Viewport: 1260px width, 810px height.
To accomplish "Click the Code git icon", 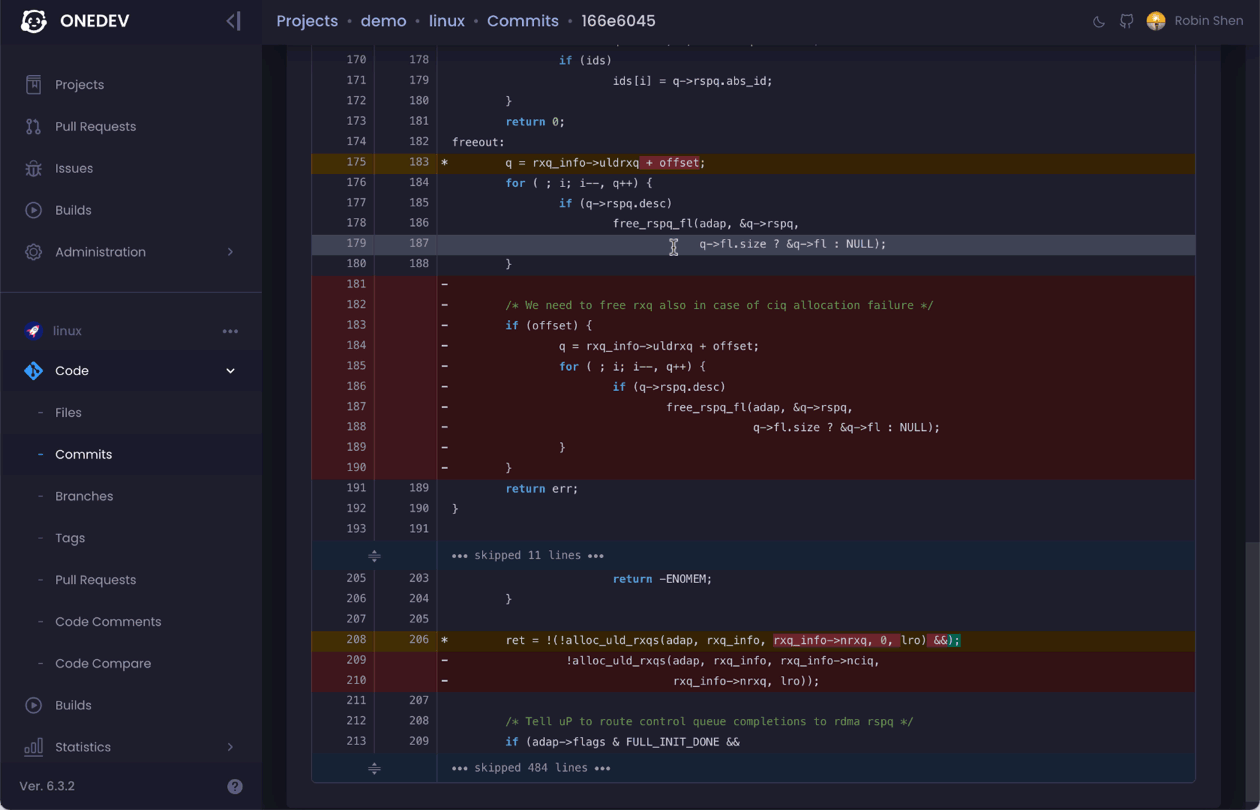I will (x=33, y=371).
